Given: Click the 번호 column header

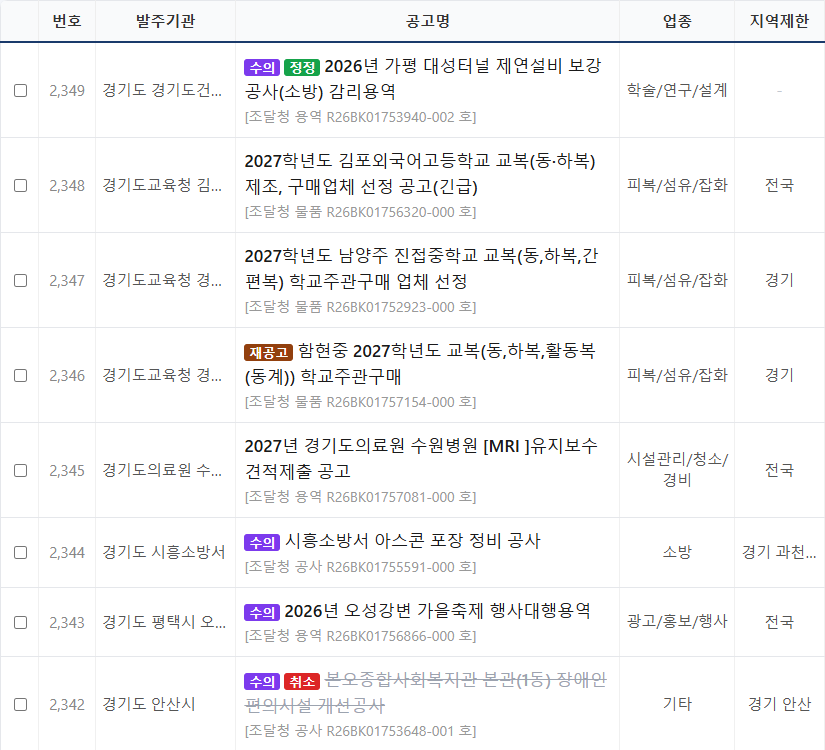Looking at the screenshot, I should pyautogui.click(x=67, y=21).
